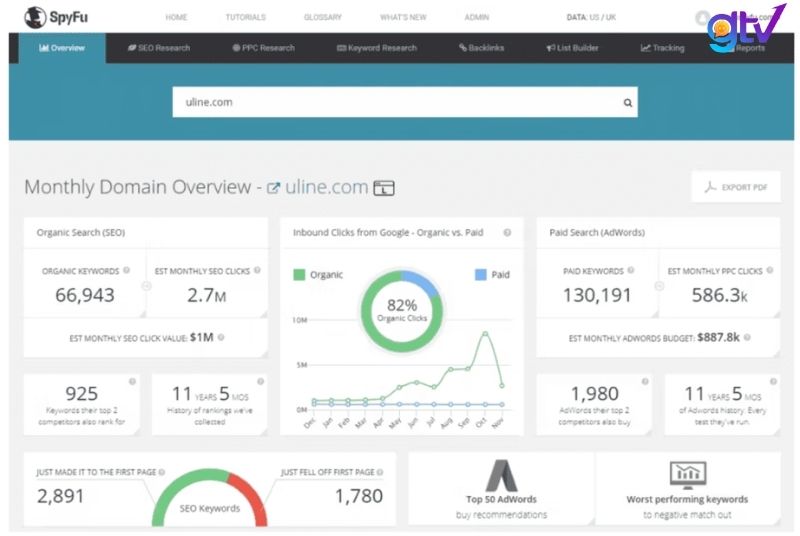Screen dimensions: 800x536
Task: Open the SEO Research tab
Action: [x=159, y=48]
